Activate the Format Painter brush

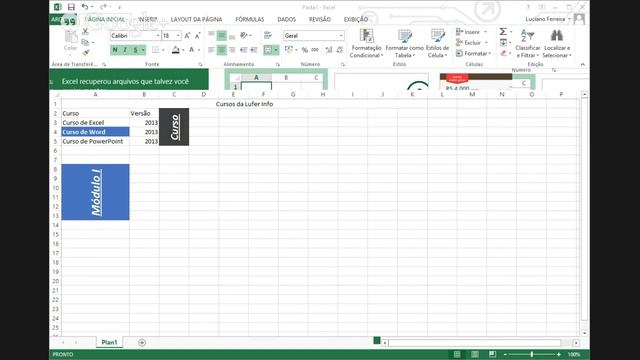(x=85, y=53)
